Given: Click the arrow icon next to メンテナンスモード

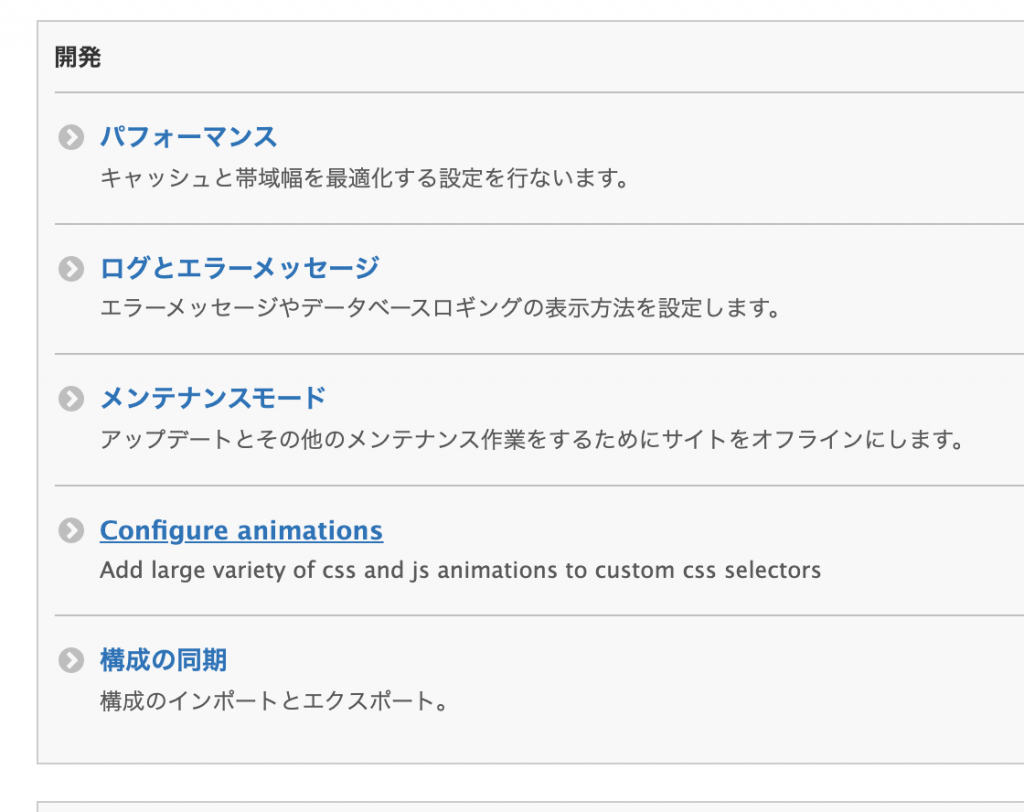Looking at the screenshot, I should coord(70,399).
